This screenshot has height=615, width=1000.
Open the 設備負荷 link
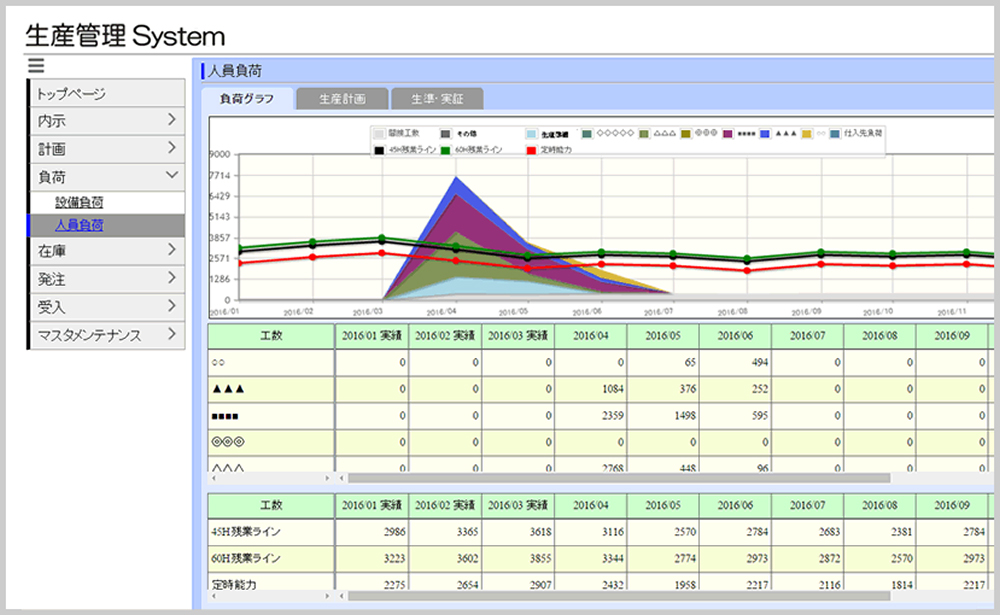tap(79, 202)
